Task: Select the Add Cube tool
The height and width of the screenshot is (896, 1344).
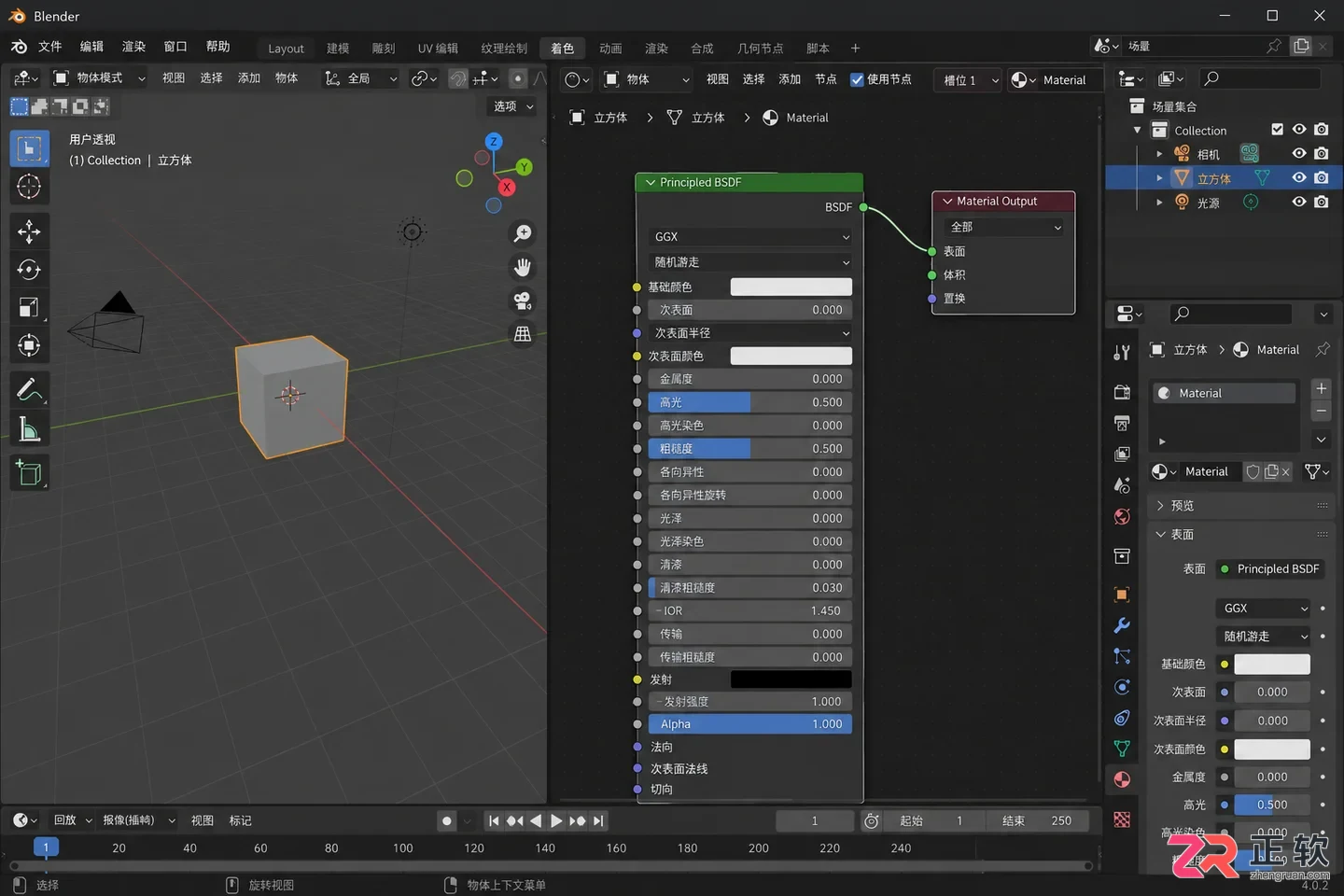Action: click(x=29, y=473)
